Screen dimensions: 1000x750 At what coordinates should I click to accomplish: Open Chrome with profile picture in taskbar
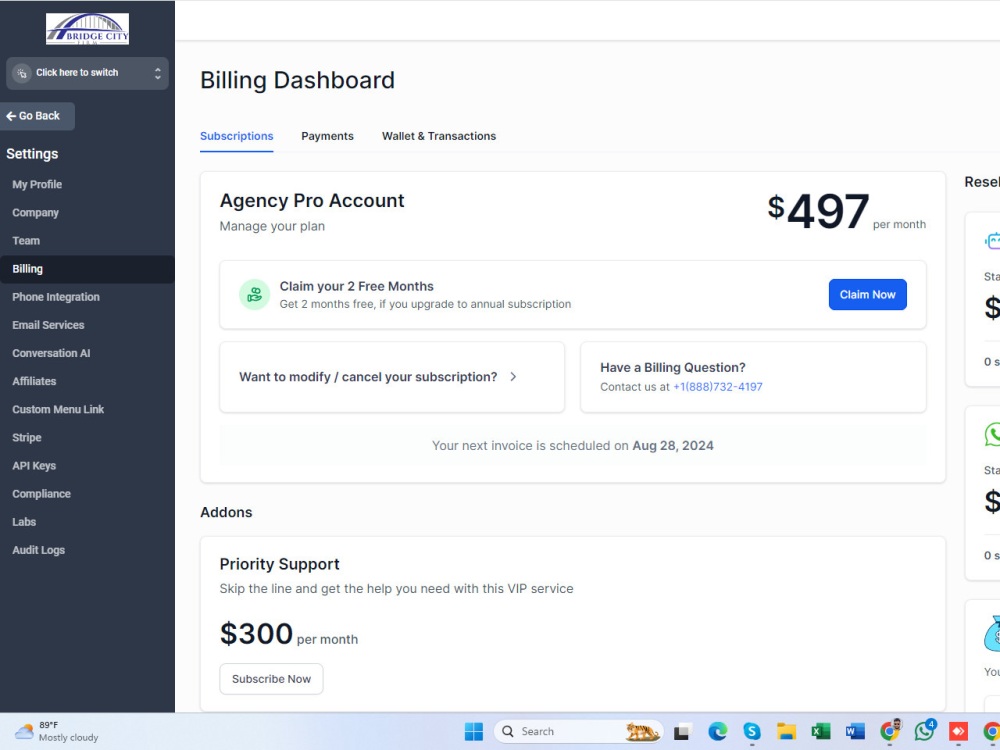pos(890,732)
